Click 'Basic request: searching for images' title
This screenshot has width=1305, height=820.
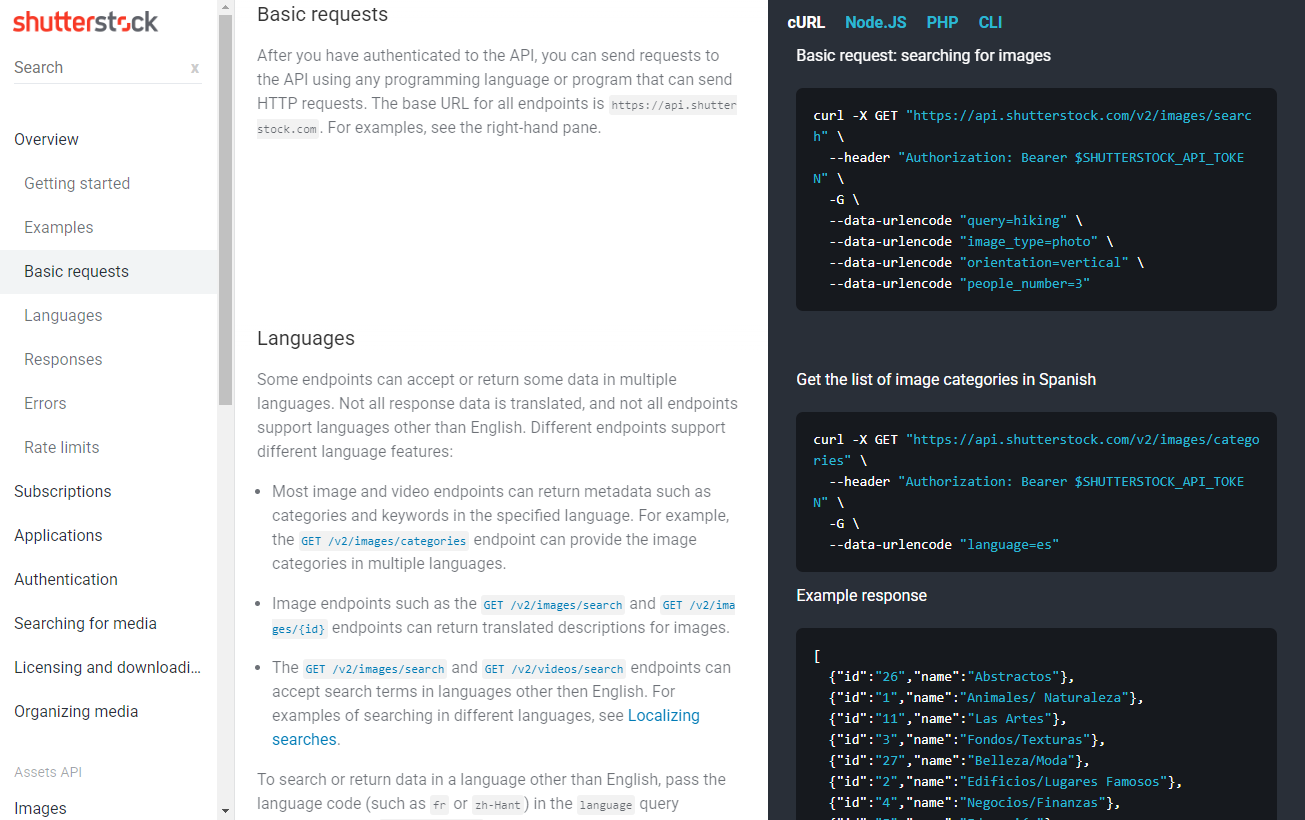[x=923, y=55]
